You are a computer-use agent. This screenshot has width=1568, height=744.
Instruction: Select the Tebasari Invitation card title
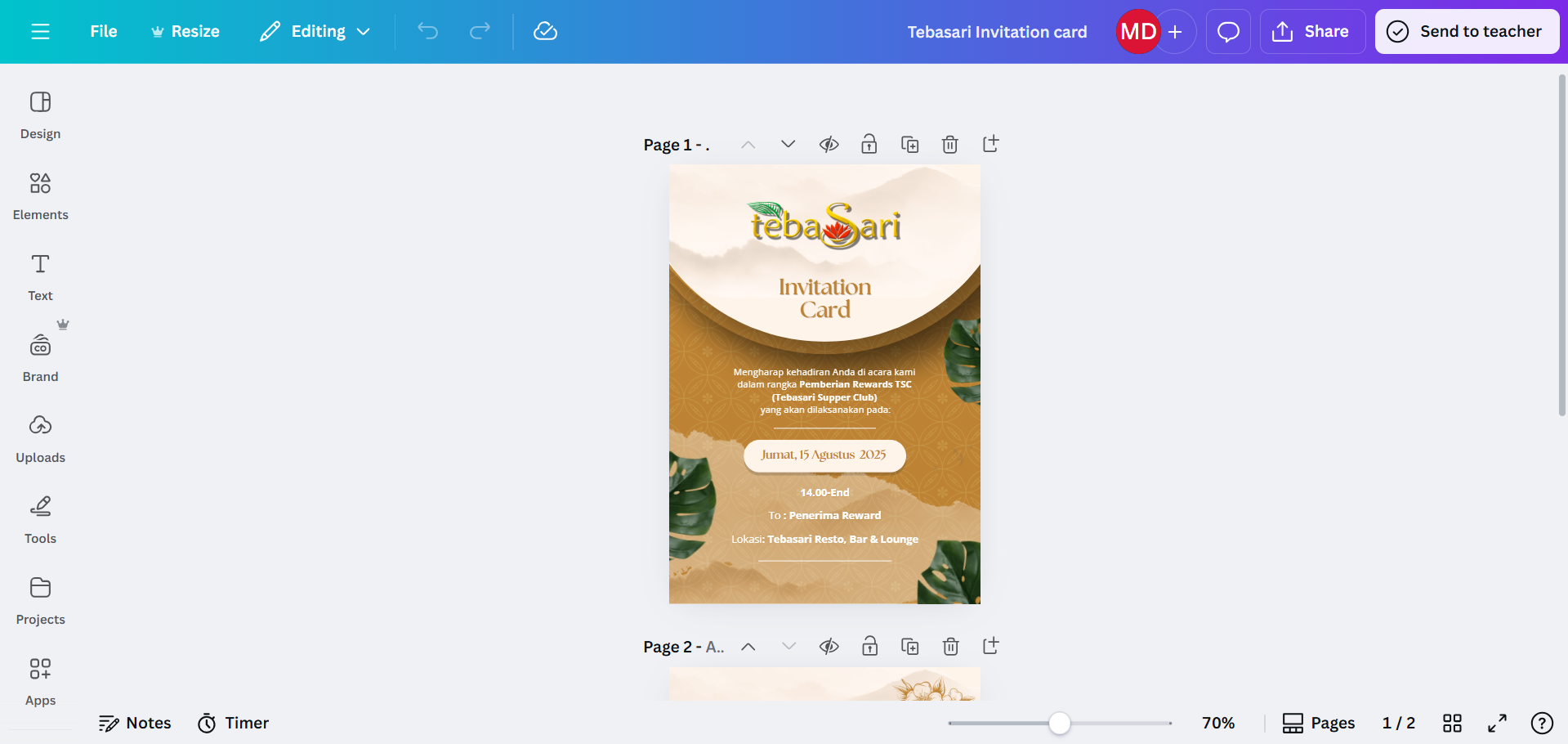[x=997, y=32]
